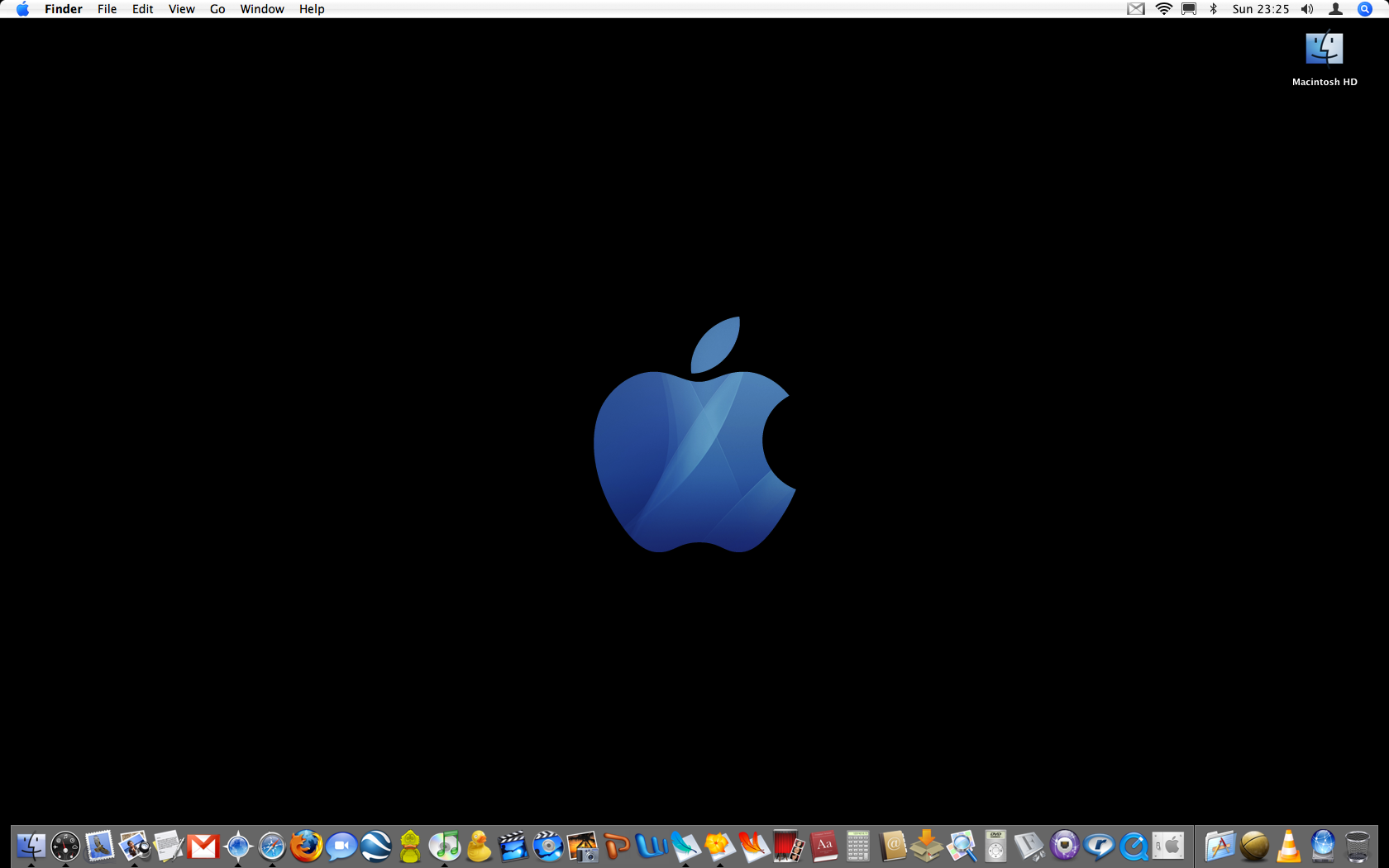Open the Edit menu
1389x868 pixels.
coord(142,9)
